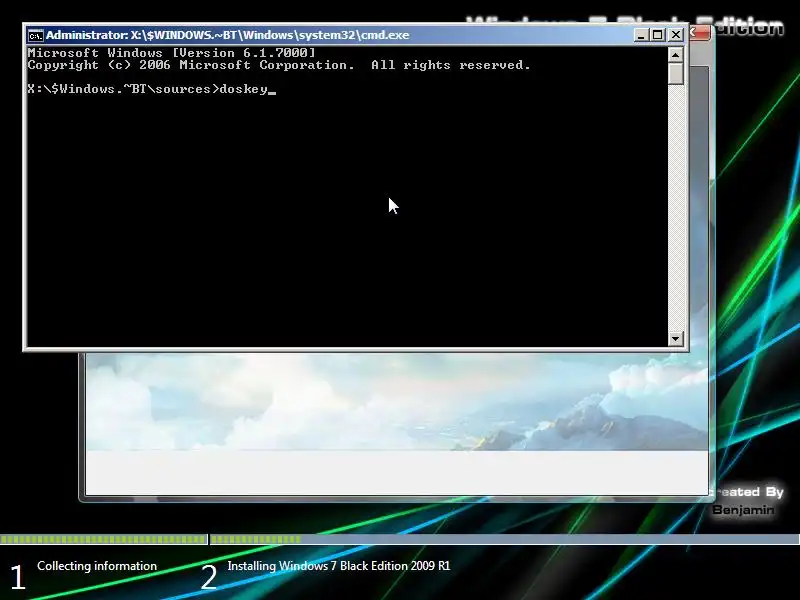Click the cmd.exe title bar text
Screen dimensions: 800x600
click(x=228, y=35)
